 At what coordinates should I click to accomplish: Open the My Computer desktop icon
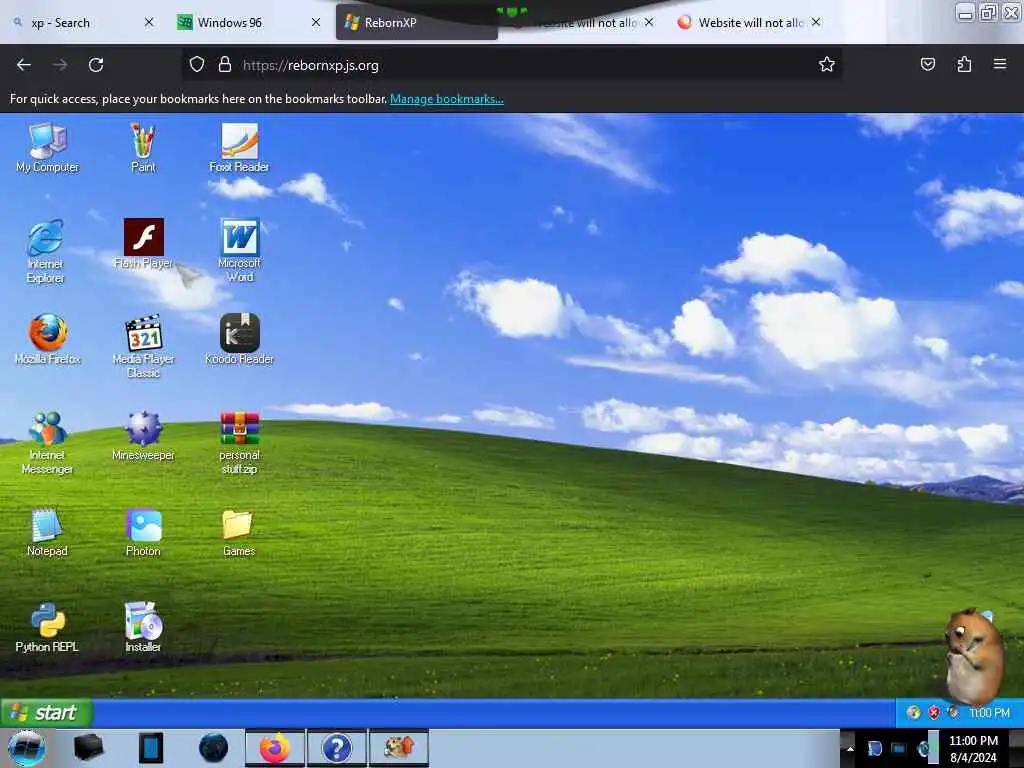[47, 148]
